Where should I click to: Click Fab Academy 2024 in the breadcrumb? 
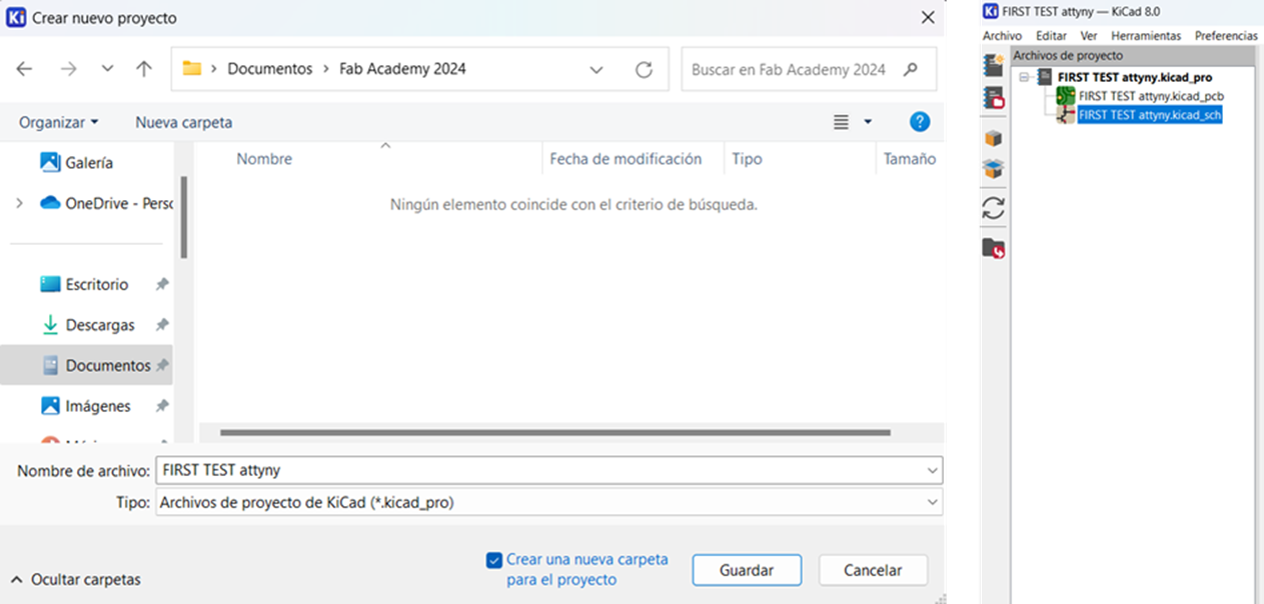(x=403, y=69)
